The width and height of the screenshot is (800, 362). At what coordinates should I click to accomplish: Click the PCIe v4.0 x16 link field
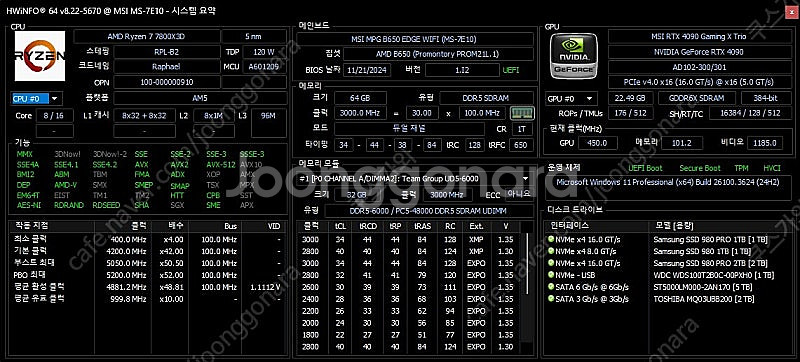click(x=698, y=82)
